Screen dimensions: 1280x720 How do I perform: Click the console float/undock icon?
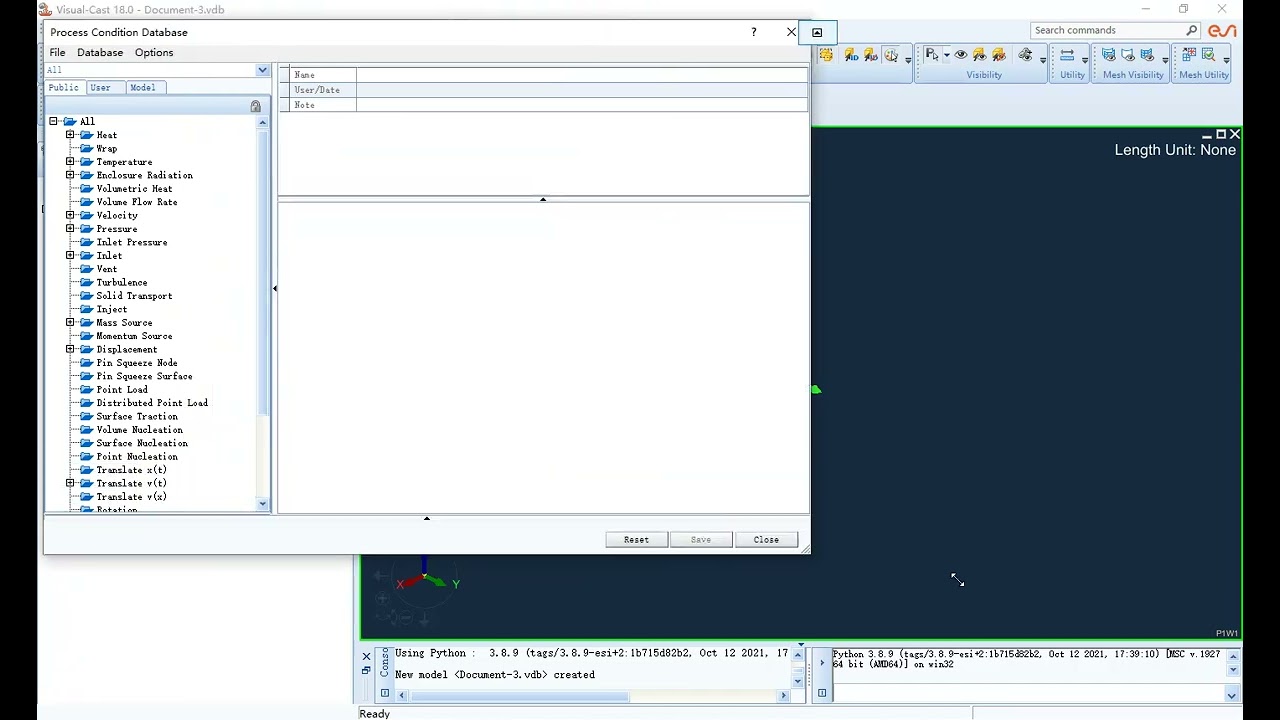click(366, 671)
